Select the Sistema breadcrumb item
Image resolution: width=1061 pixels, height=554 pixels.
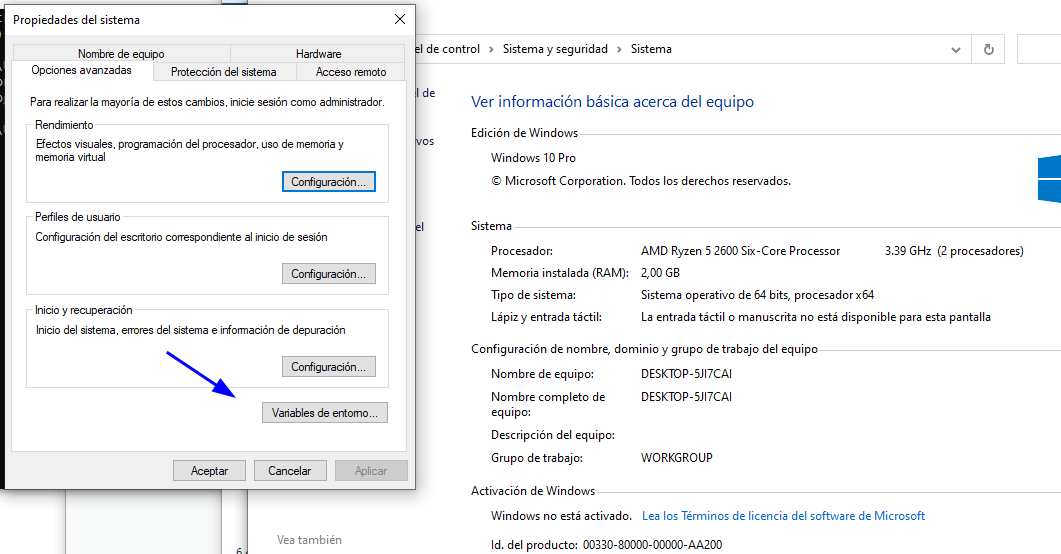(x=651, y=49)
